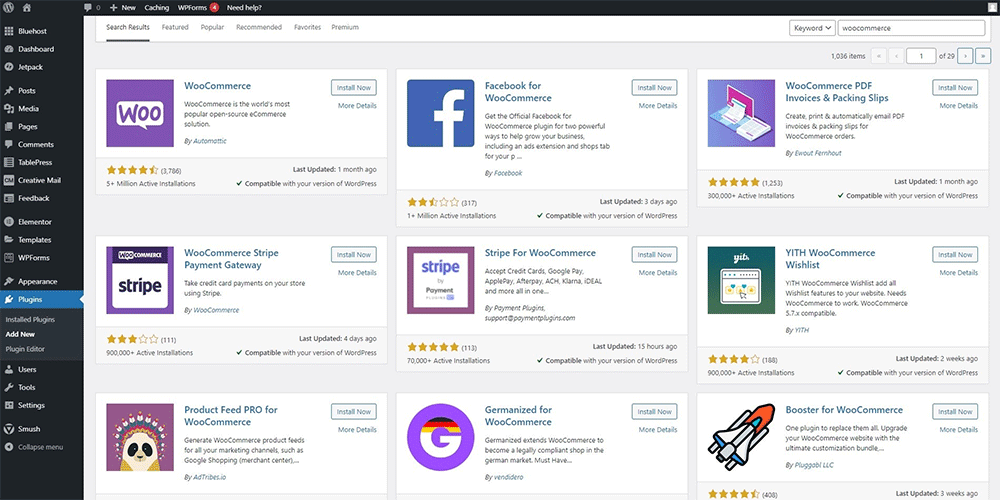
Task: View More Details for YITH WooCommerce Wishlist
Action: (x=957, y=272)
